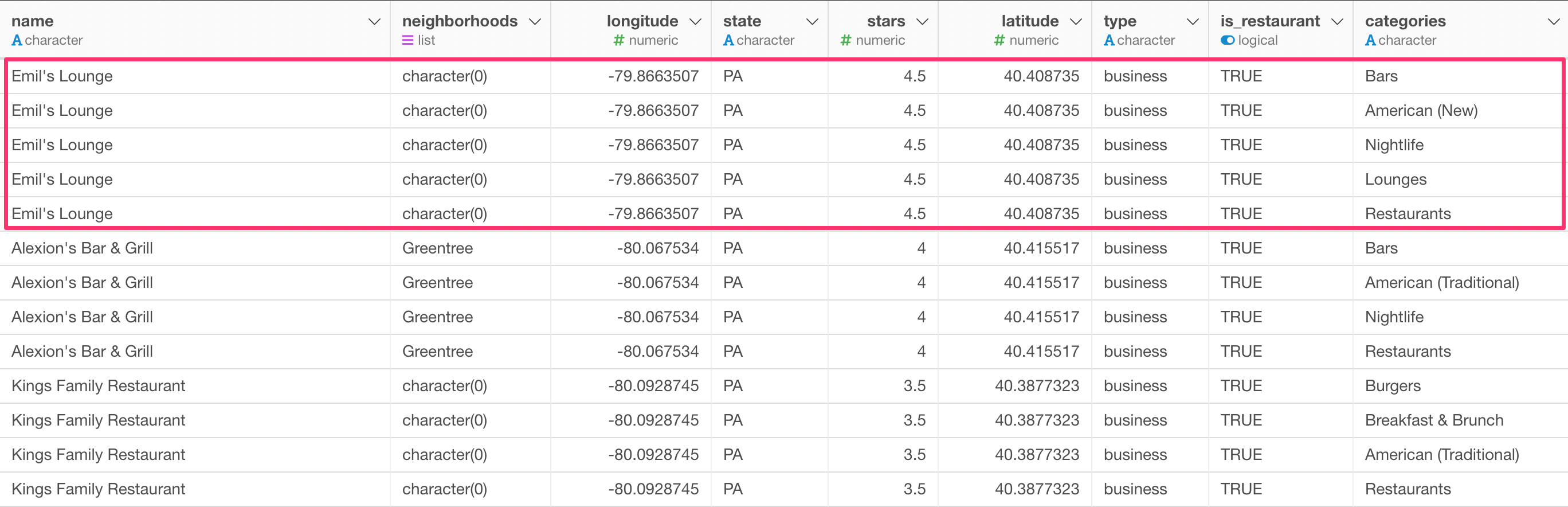
Task: Click the character type icon under state
Action: (728, 40)
